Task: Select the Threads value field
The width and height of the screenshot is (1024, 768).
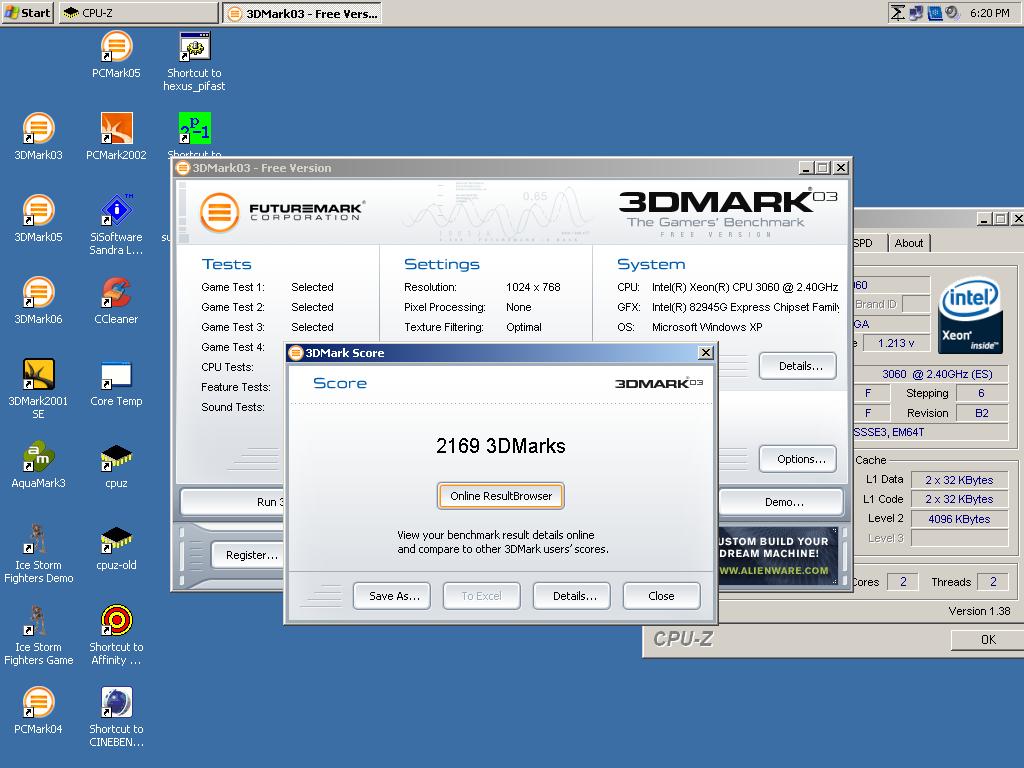Action: 993,581
